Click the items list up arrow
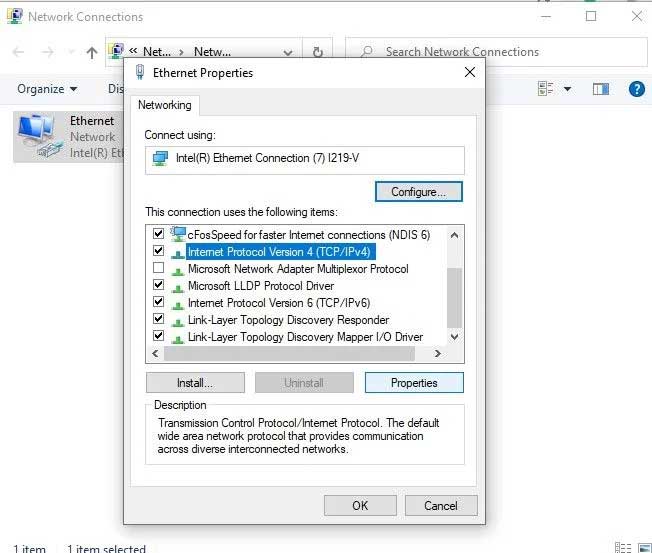The width and height of the screenshot is (652, 553). pos(454,235)
